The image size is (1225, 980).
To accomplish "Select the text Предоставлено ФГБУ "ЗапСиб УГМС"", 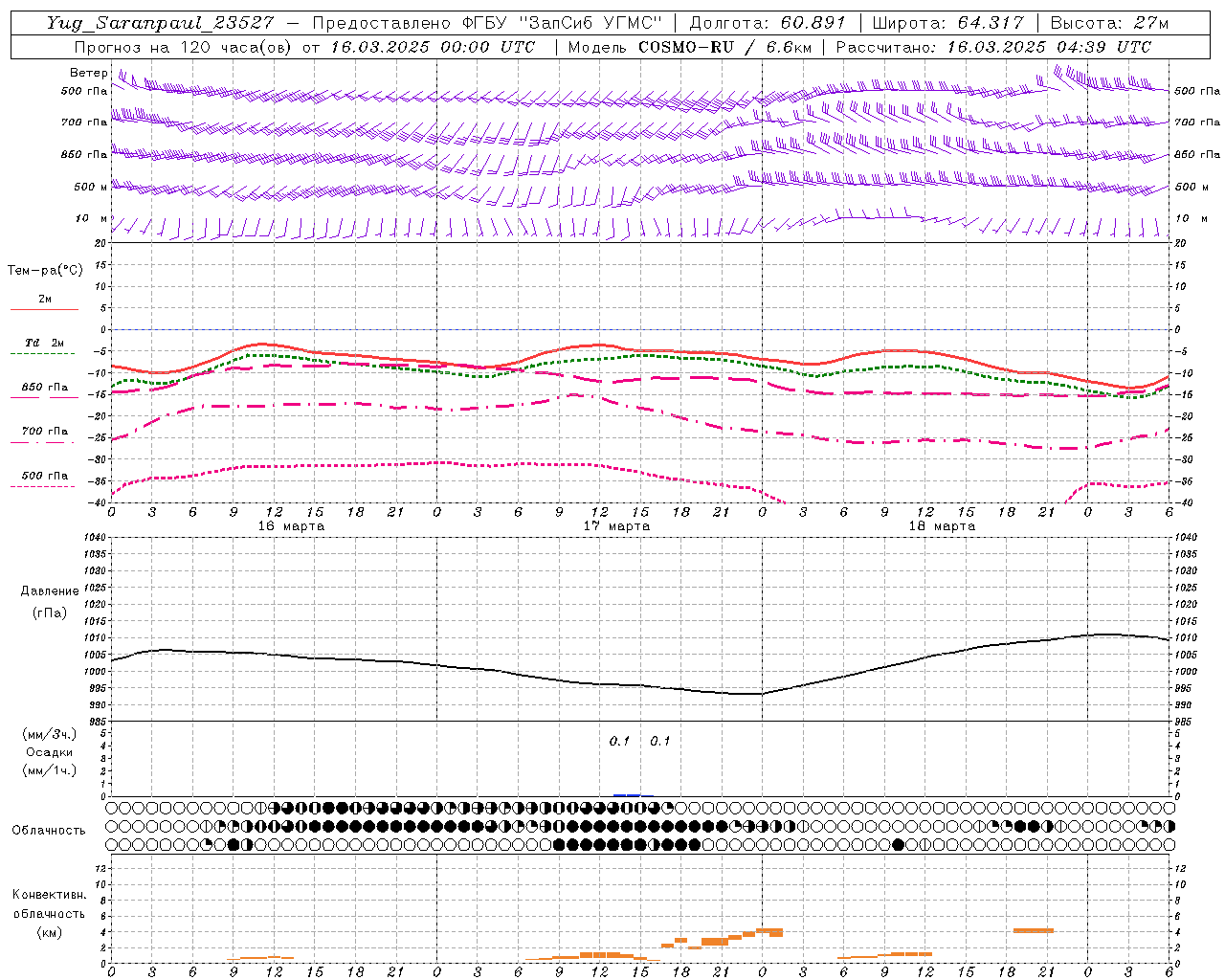I will [x=488, y=23].
